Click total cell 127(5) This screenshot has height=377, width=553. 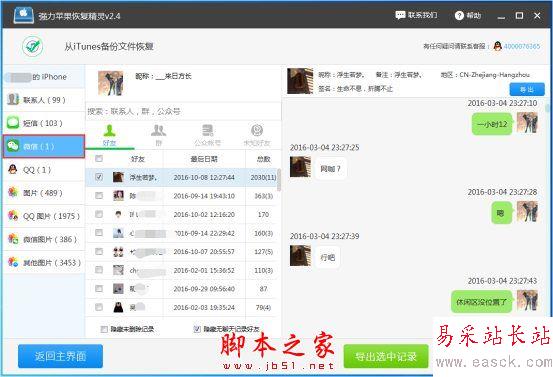[263, 252]
